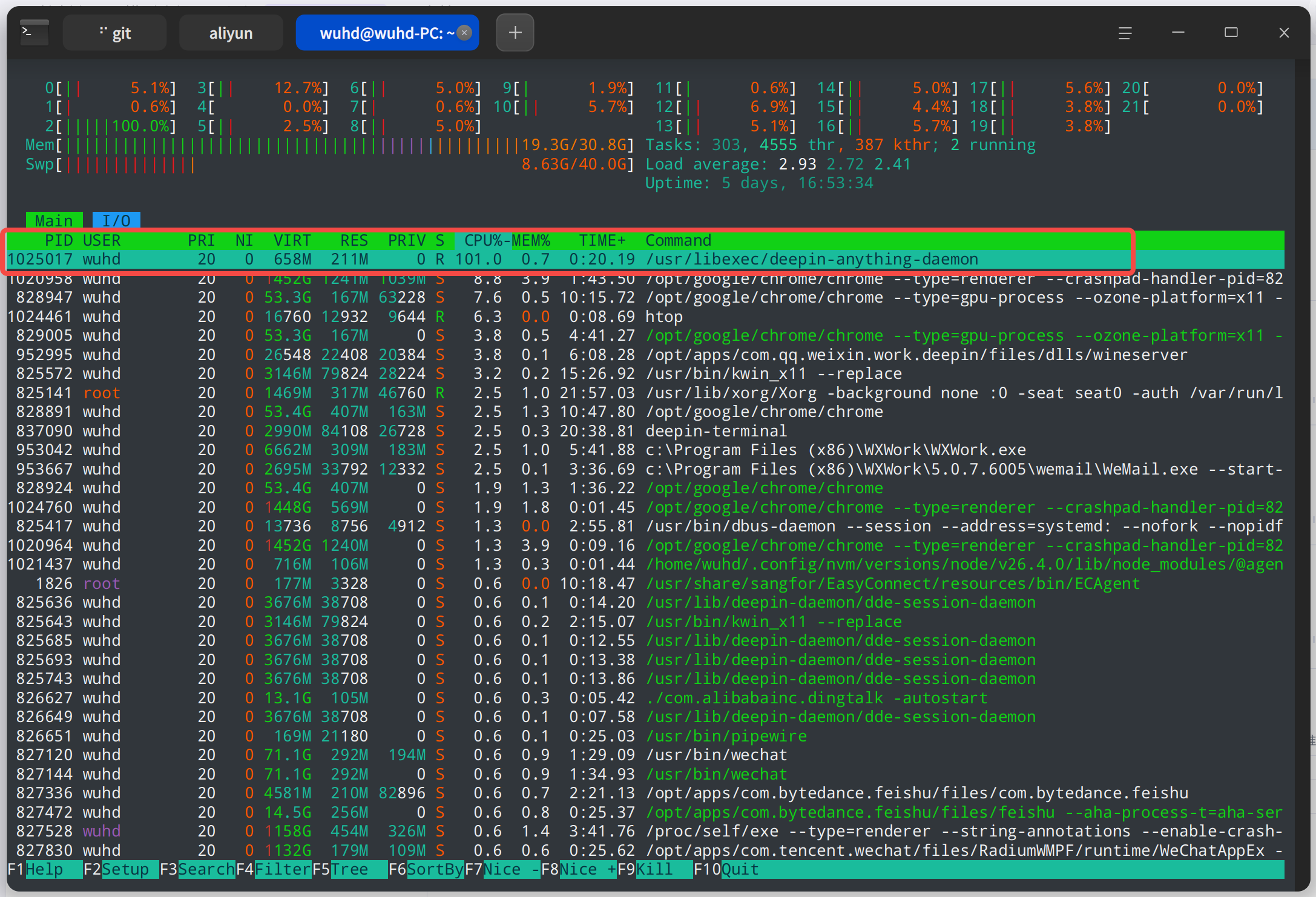Select the wineserver process row
The width and height of the screenshot is (1316, 897).
(x=645, y=355)
